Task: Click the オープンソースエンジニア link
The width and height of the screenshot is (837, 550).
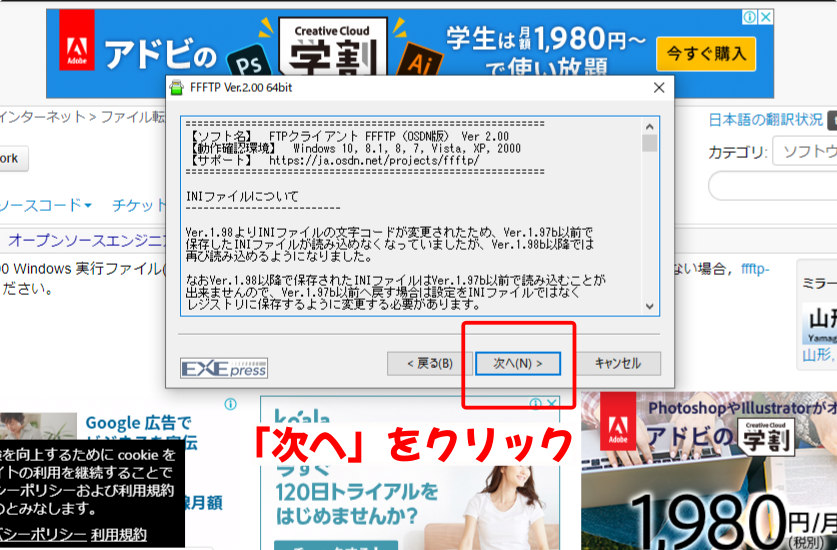Action: (x=87, y=241)
